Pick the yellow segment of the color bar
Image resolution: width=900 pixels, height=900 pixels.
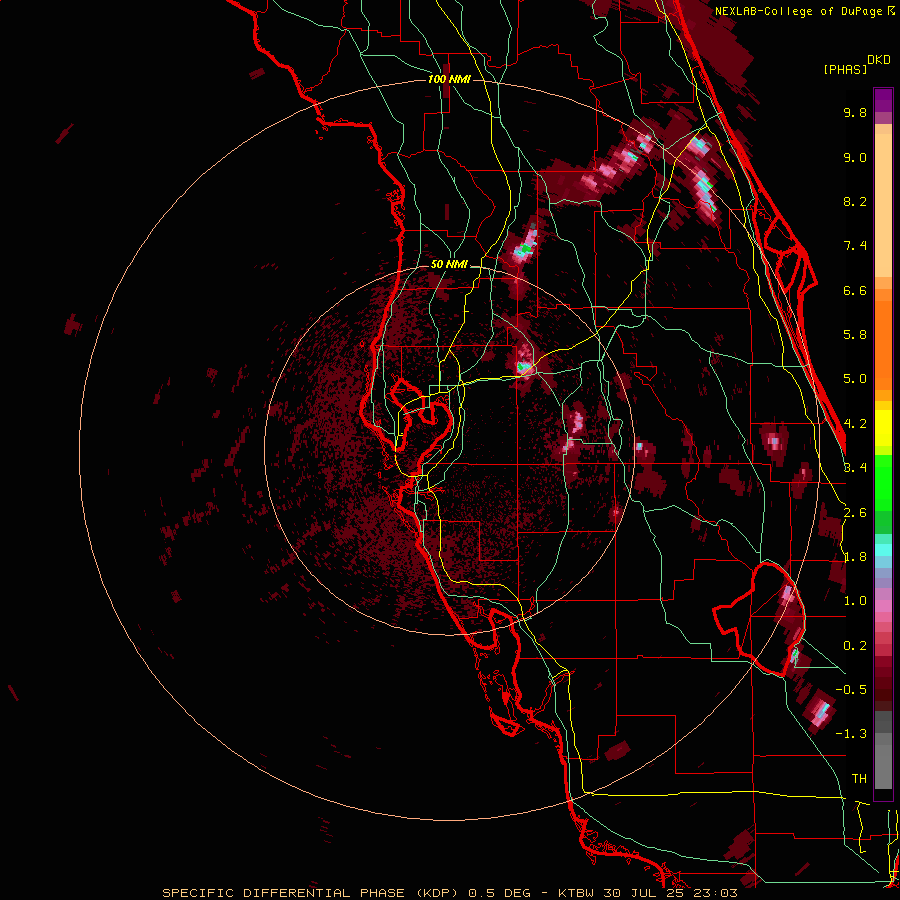coord(883,428)
